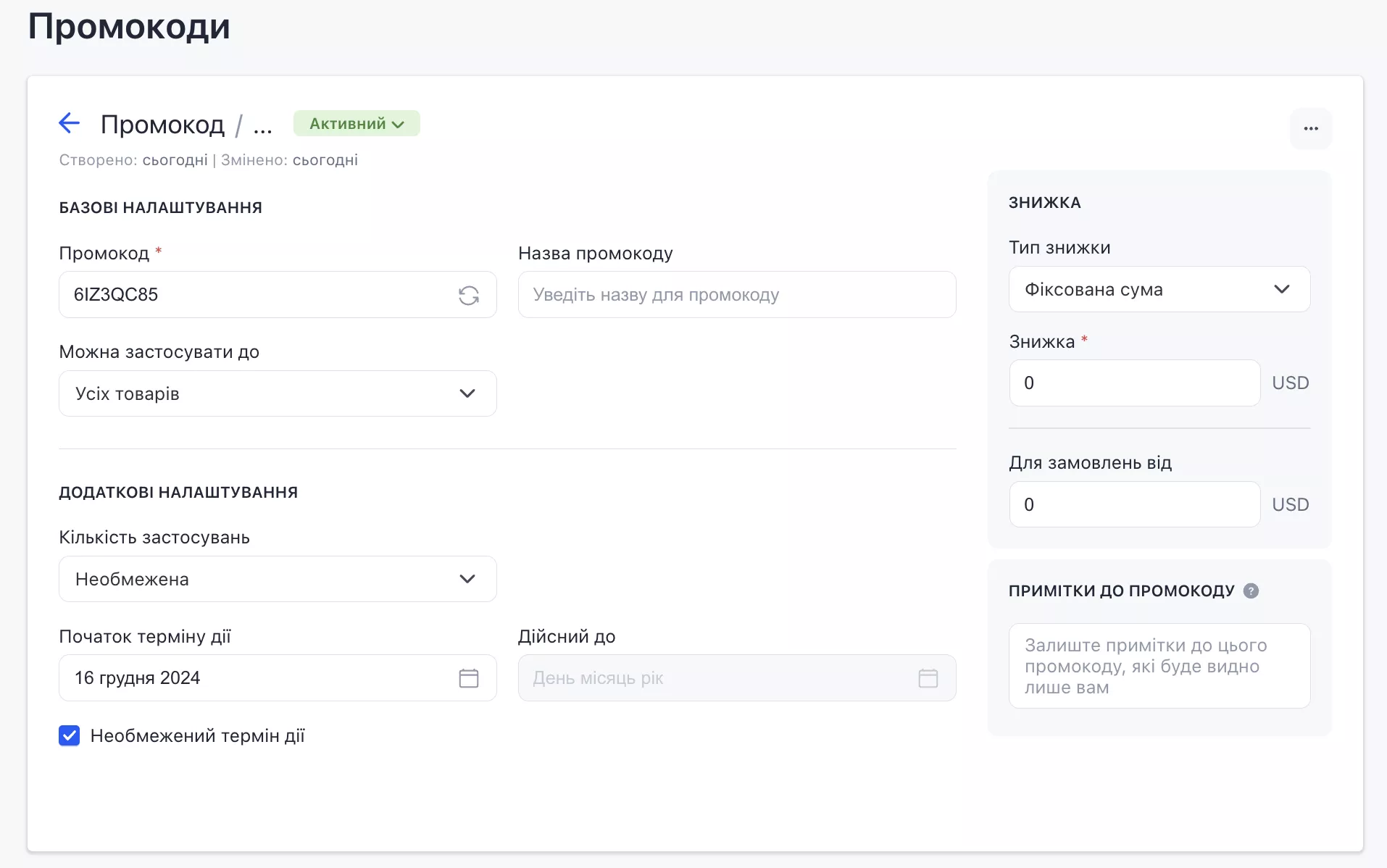Open calendar for Початок терміну дії
The width and height of the screenshot is (1387, 868).
click(x=469, y=678)
